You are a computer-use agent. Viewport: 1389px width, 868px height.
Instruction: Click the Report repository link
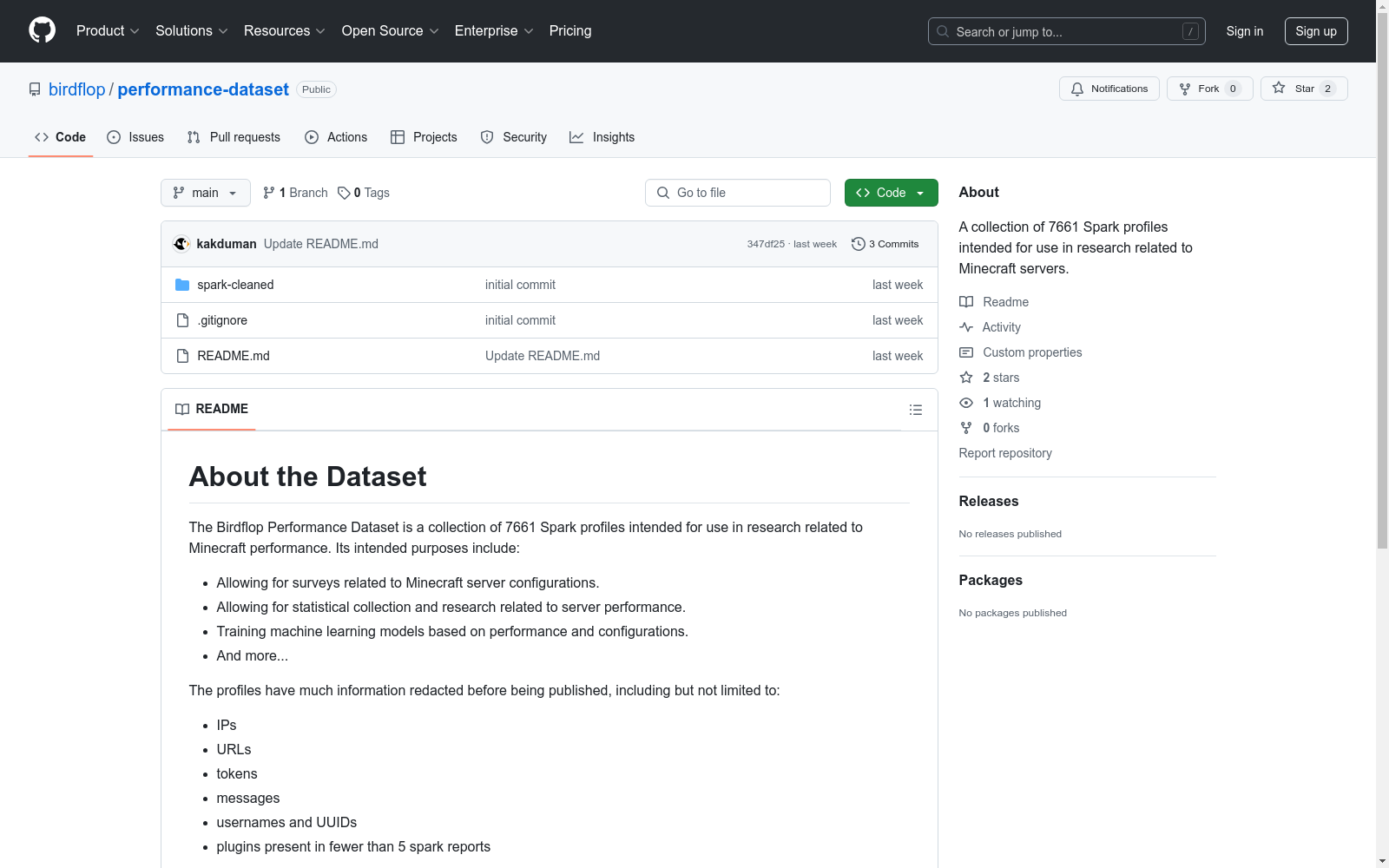tap(1005, 453)
